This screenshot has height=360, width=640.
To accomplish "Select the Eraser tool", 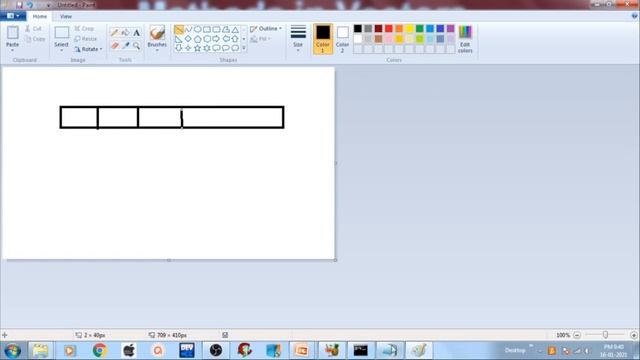I will (115, 45).
